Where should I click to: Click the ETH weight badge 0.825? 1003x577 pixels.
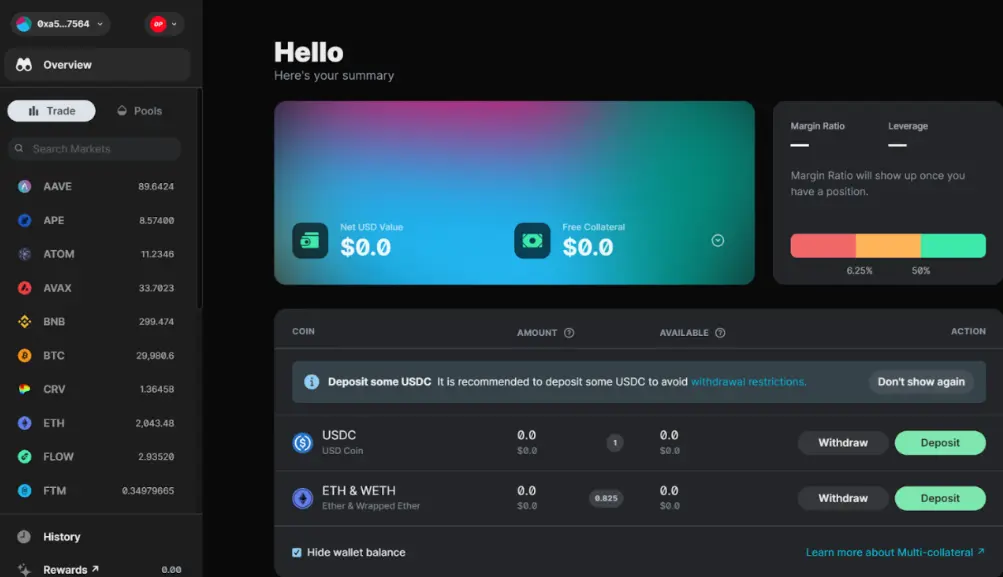[x=606, y=498]
